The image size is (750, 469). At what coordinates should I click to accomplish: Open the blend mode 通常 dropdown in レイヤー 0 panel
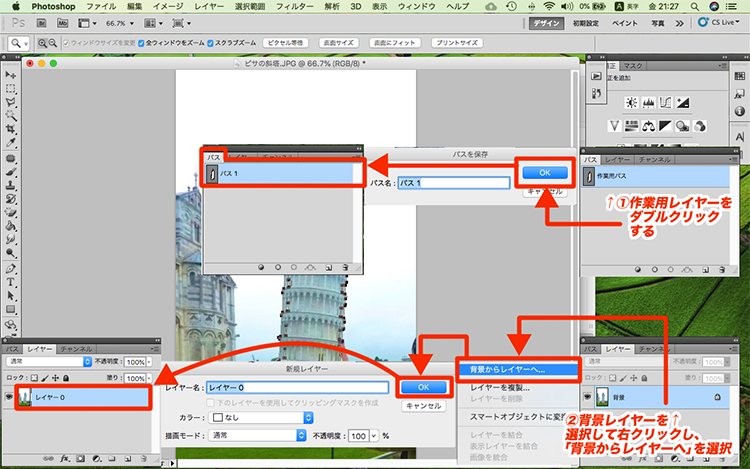click(x=48, y=361)
